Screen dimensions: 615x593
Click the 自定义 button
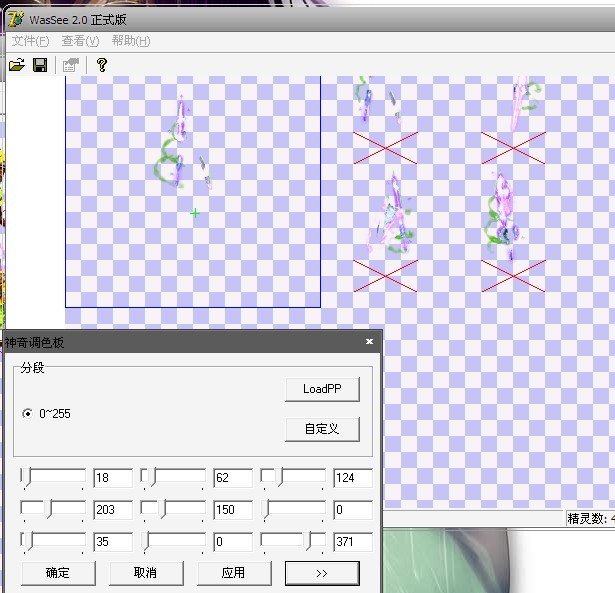(322, 429)
